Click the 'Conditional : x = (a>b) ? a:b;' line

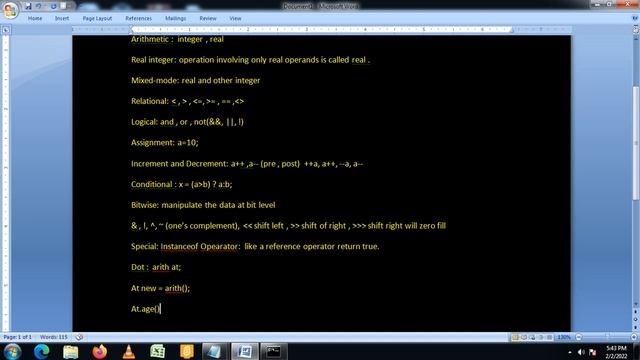[182, 184]
